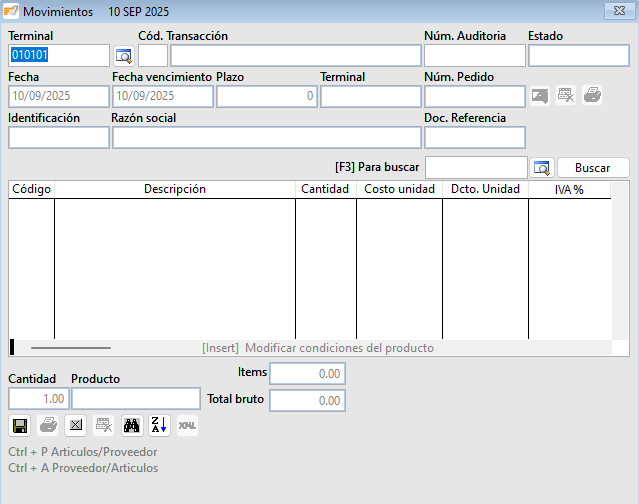Click the Cód. Transacción input field
639x504 pixels.
pos(153,55)
